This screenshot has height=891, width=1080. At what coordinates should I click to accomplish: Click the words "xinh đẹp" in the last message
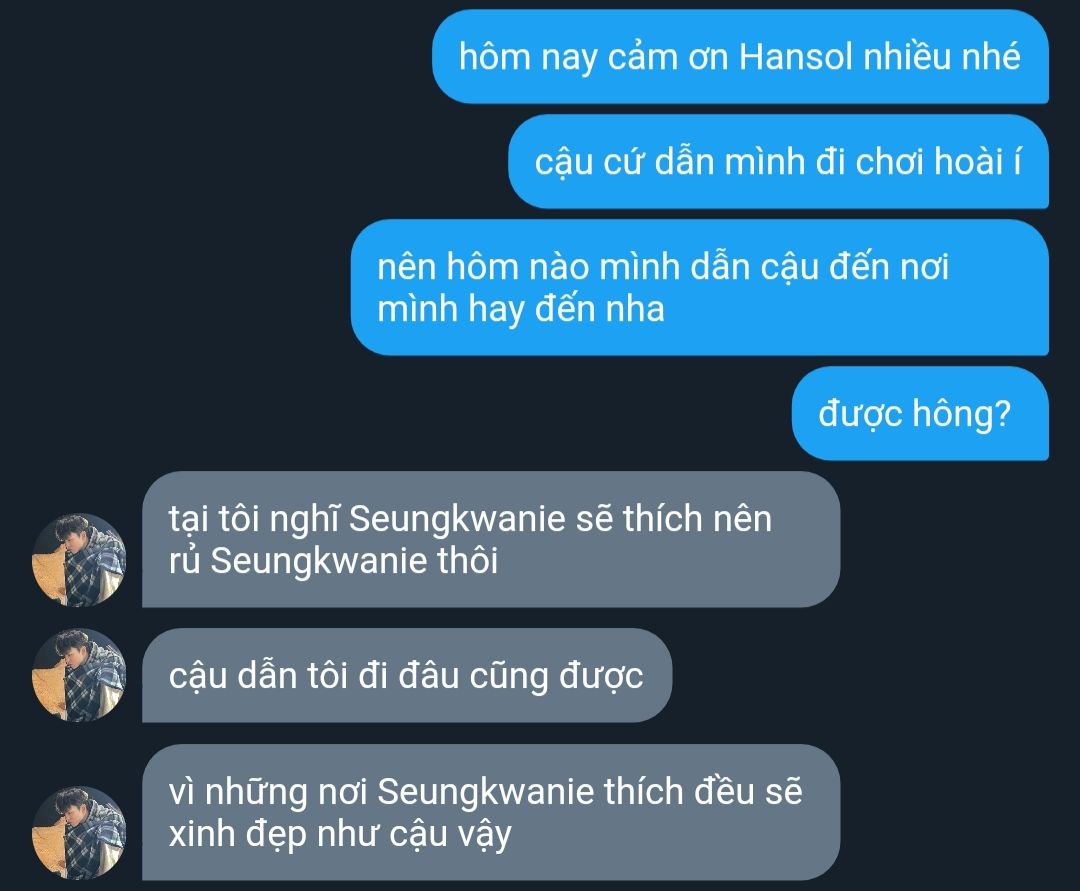238,835
